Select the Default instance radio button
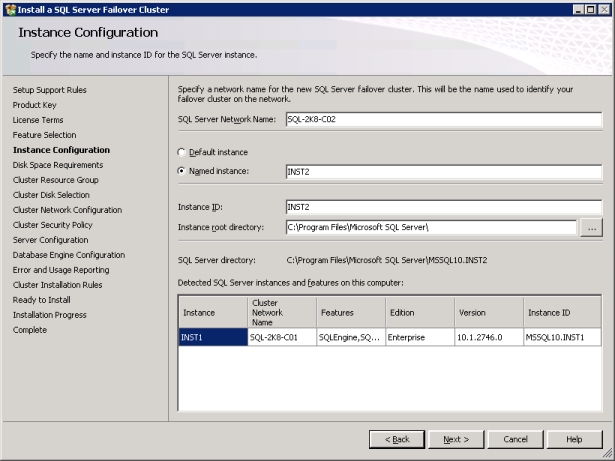The image size is (615, 461). 181,152
